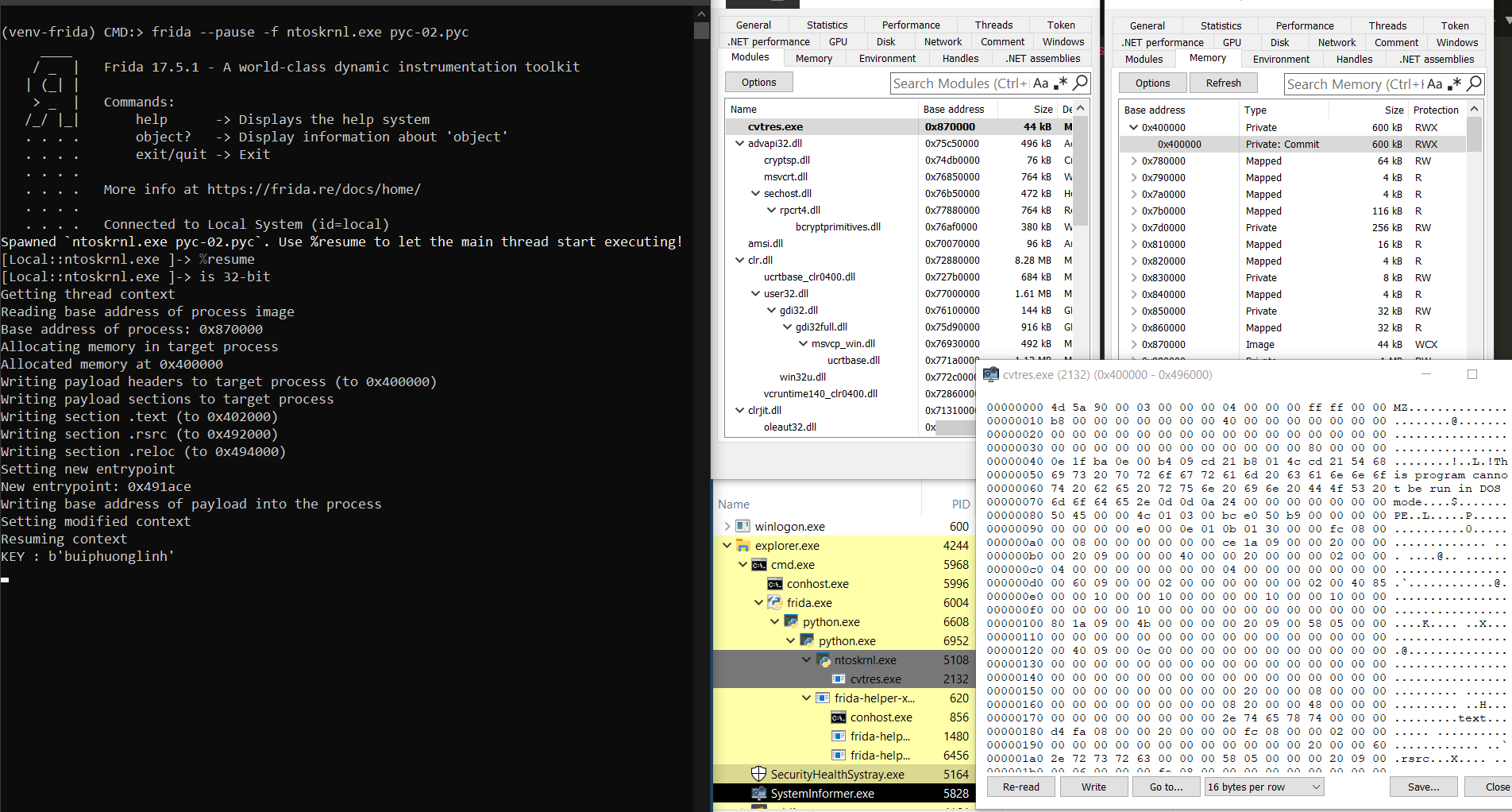Sort memory by the Protection column header
The width and height of the screenshot is (1512, 812).
tap(1436, 110)
